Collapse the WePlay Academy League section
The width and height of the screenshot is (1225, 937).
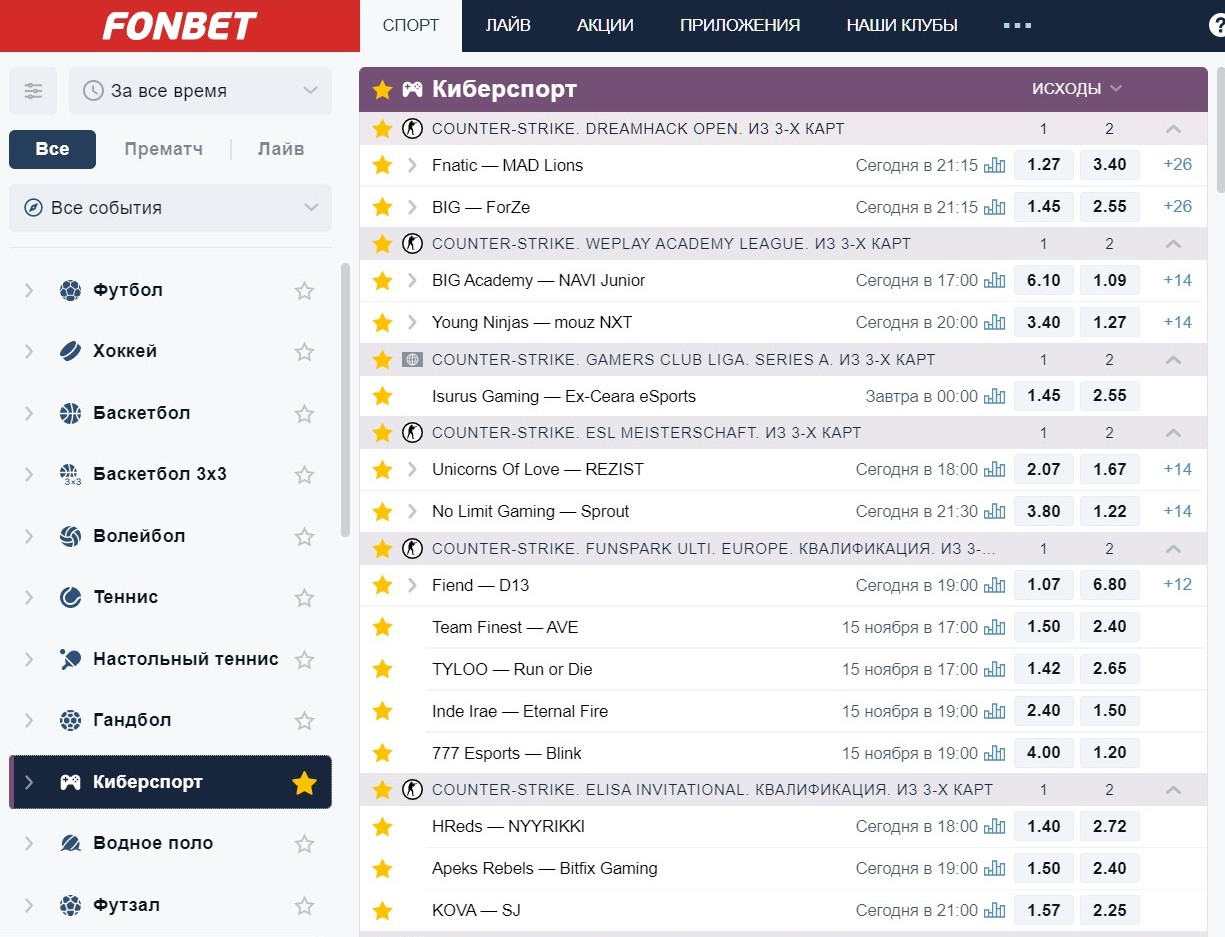[x=1174, y=244]
